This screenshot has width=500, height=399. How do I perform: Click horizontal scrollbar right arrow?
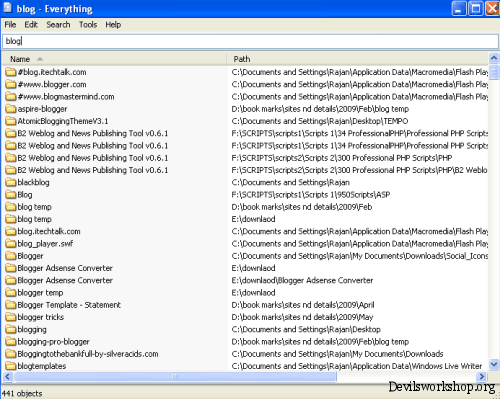tap(482, 377)
